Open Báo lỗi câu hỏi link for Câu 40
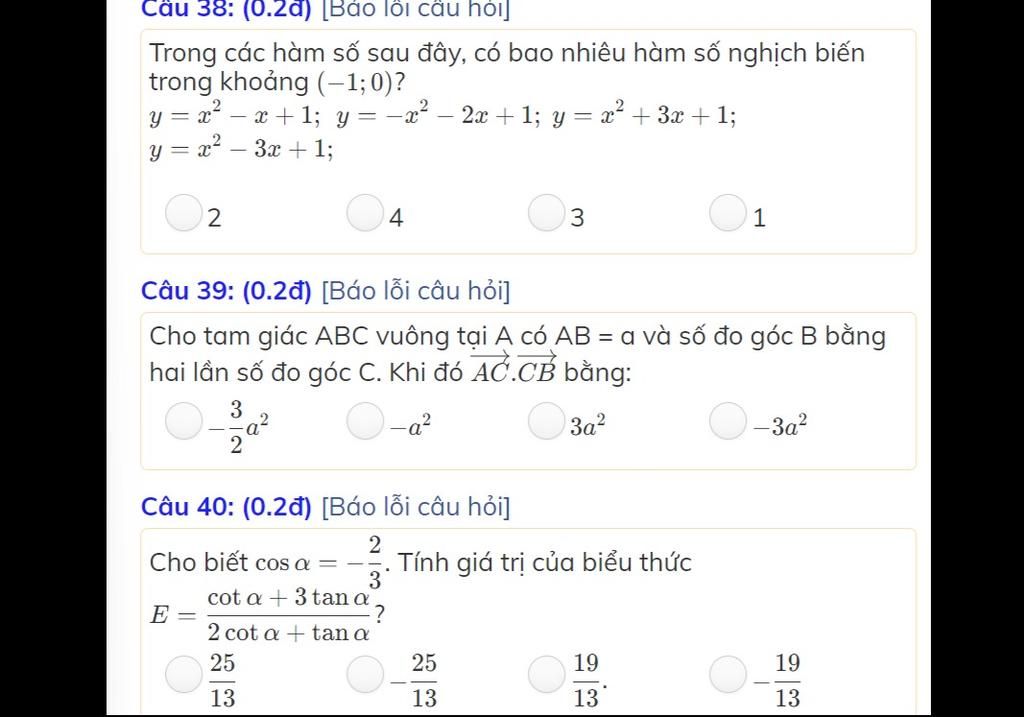1024x717 pixels. (416, 507)
